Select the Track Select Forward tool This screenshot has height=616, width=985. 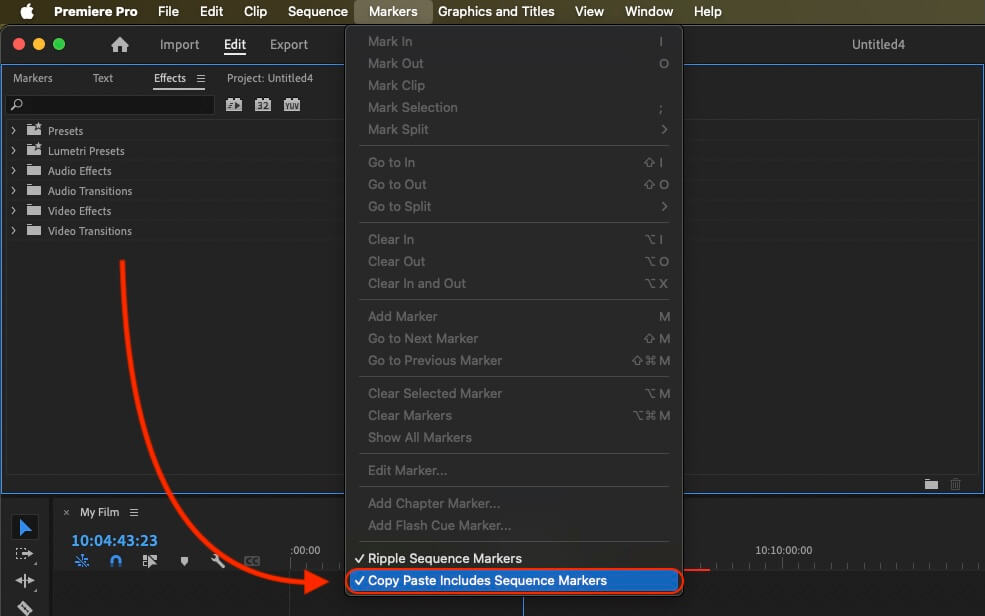click(24, 554)
